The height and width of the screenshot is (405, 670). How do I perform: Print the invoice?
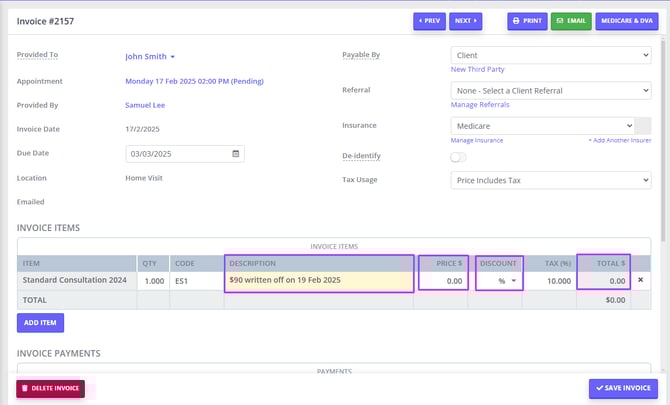point(526,20)
